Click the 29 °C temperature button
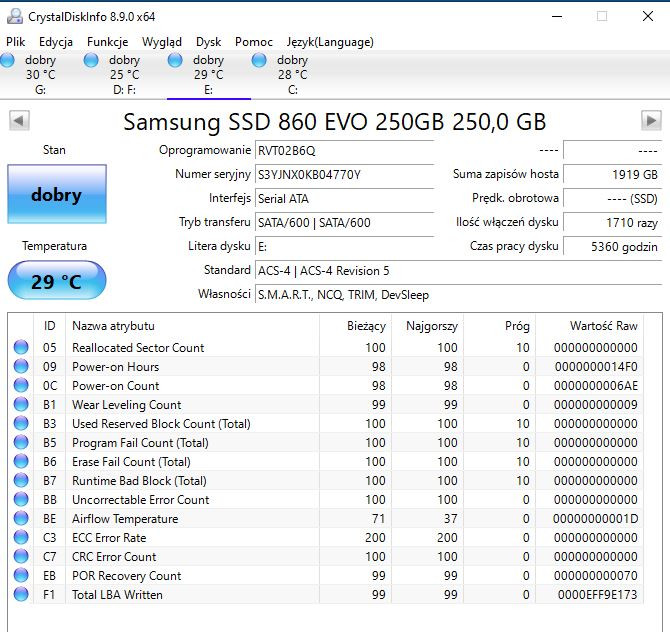Viewport: 670px width, 632px height. [57, 280]
